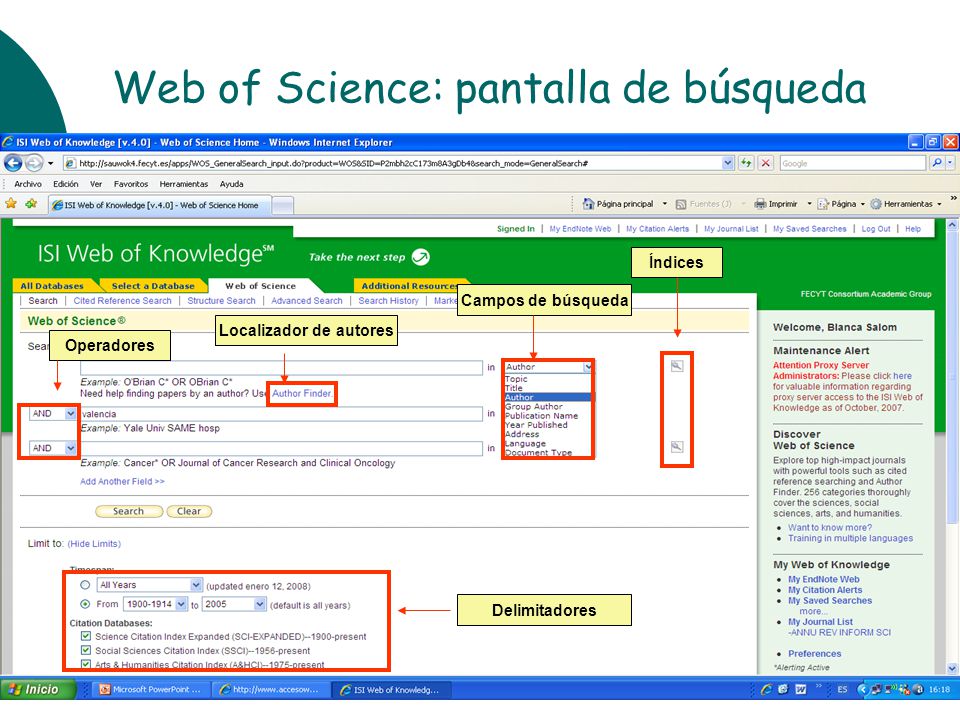Screen dimensions: 960x720
Task: Switch to Microsoft PowerPoint taskbar item
Action: (x=151, y=689)
